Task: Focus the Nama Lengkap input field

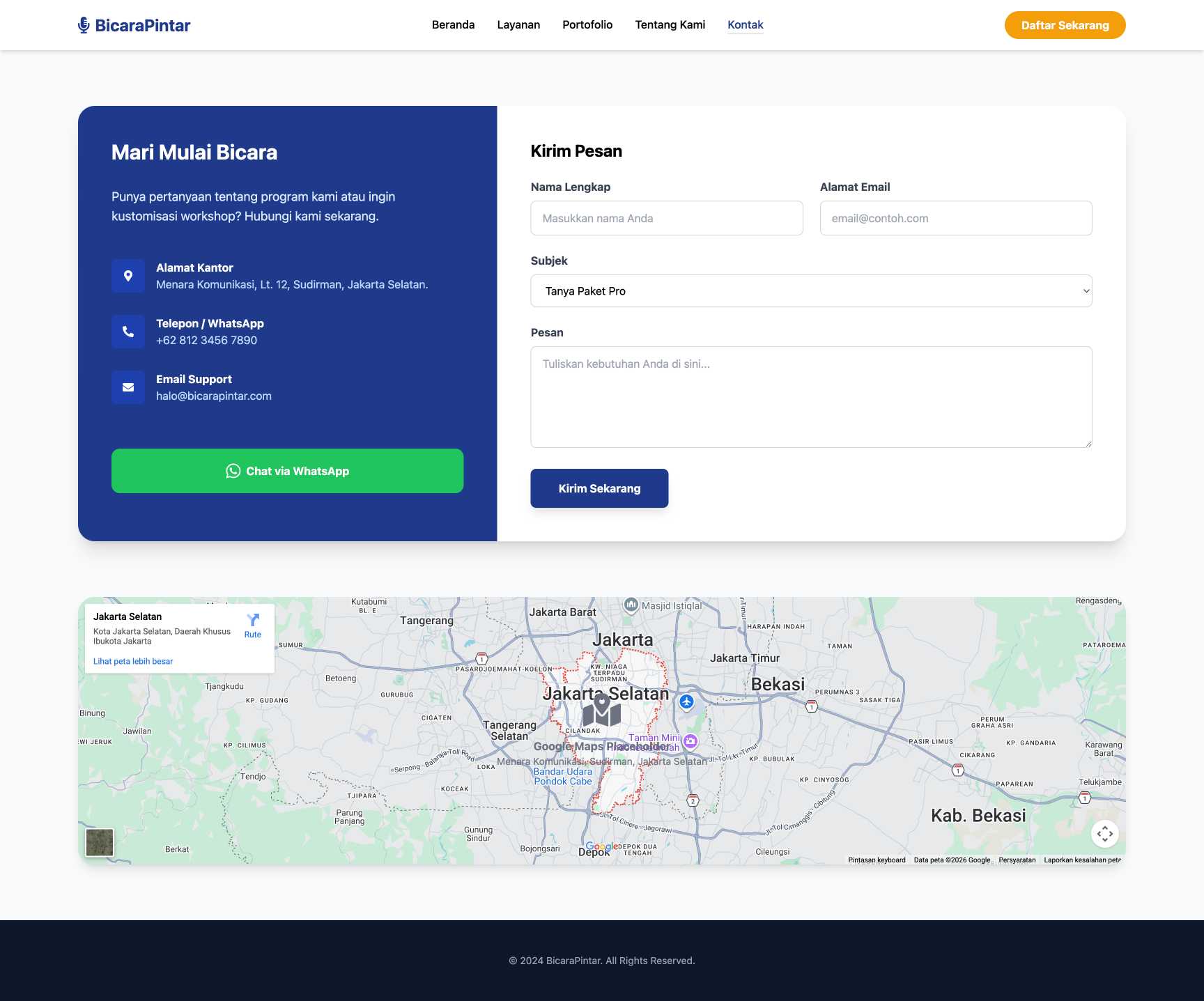Action: click(666, 218)
